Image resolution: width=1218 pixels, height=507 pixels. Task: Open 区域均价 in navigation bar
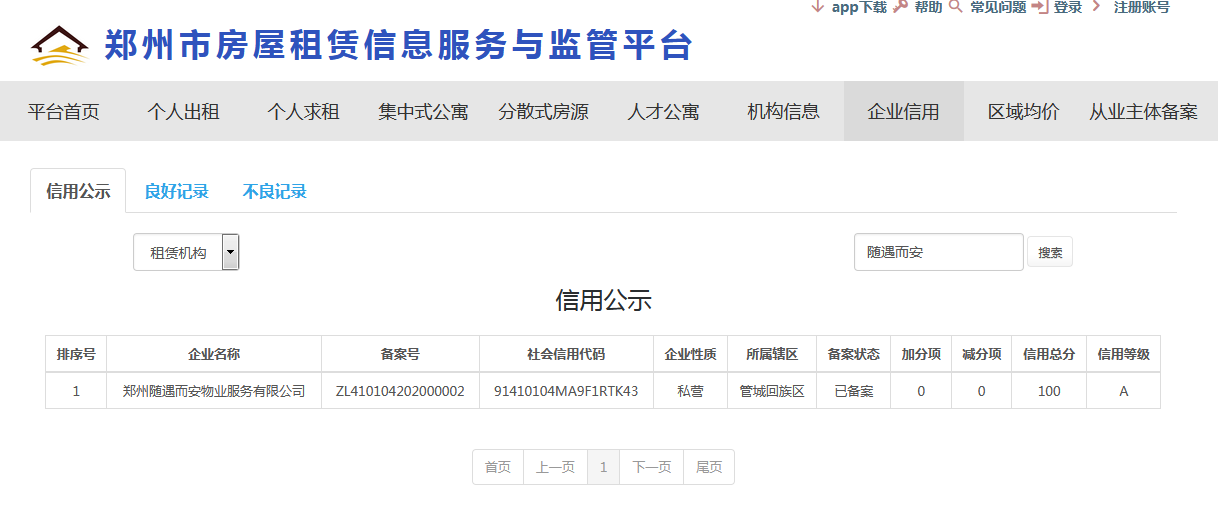1024,111
